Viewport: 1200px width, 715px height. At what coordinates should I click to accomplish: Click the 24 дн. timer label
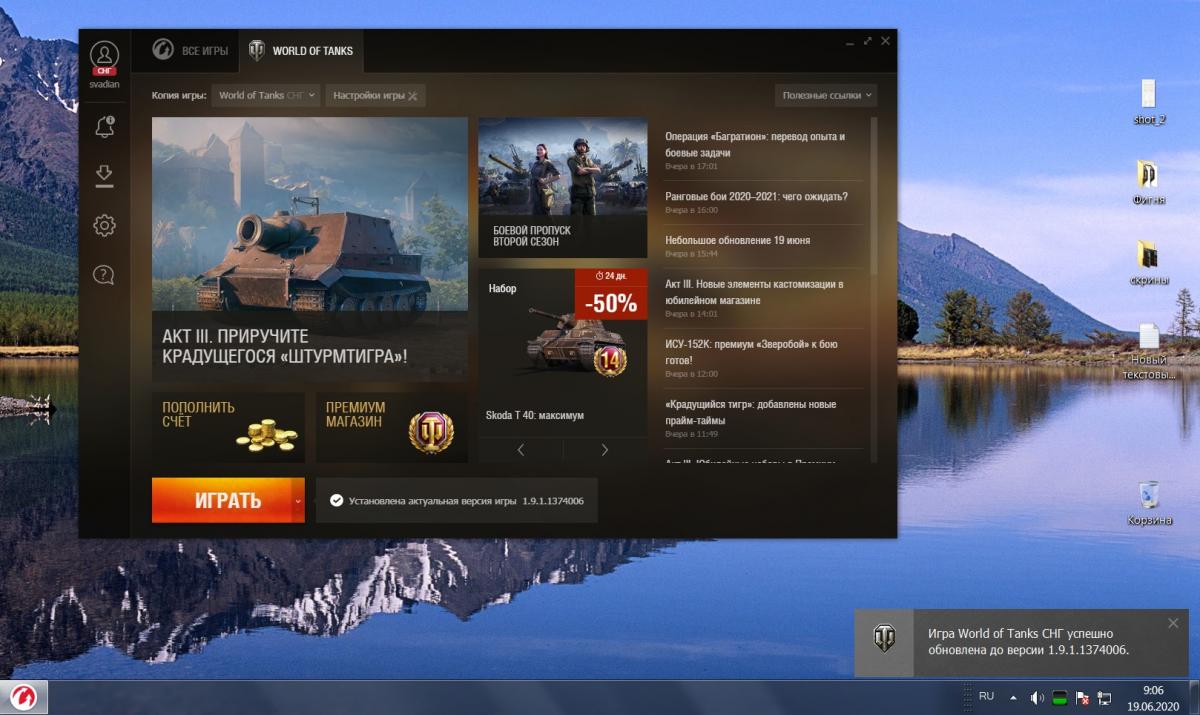coord(610,275)
